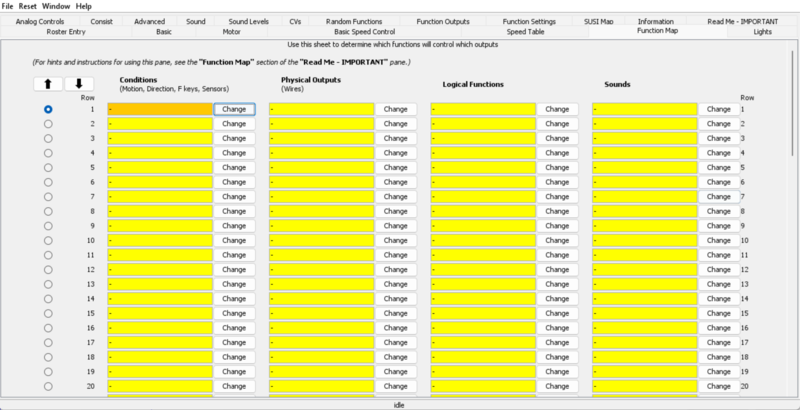Screen dimensions: 800x410
Task: Click the idle status bar text
Action: (x=399, y=405)
